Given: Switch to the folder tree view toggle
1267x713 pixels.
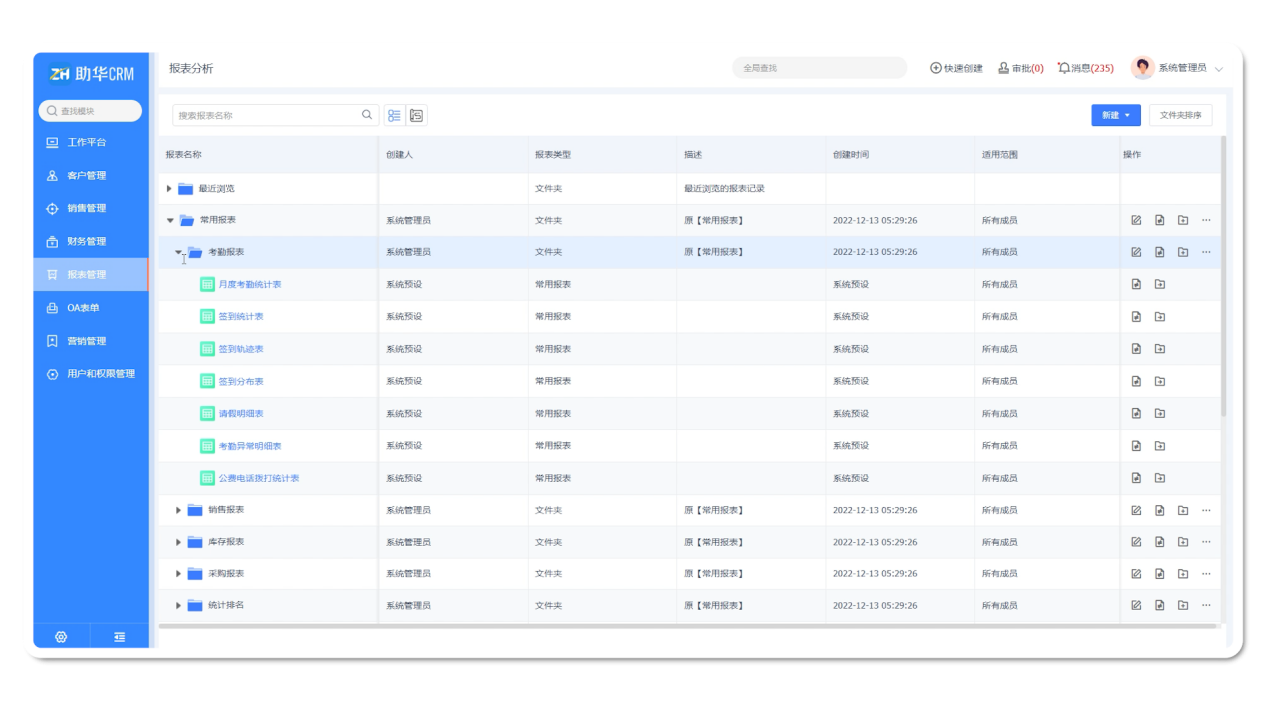Looking at the screenshot, I should [x=417, y=116].
